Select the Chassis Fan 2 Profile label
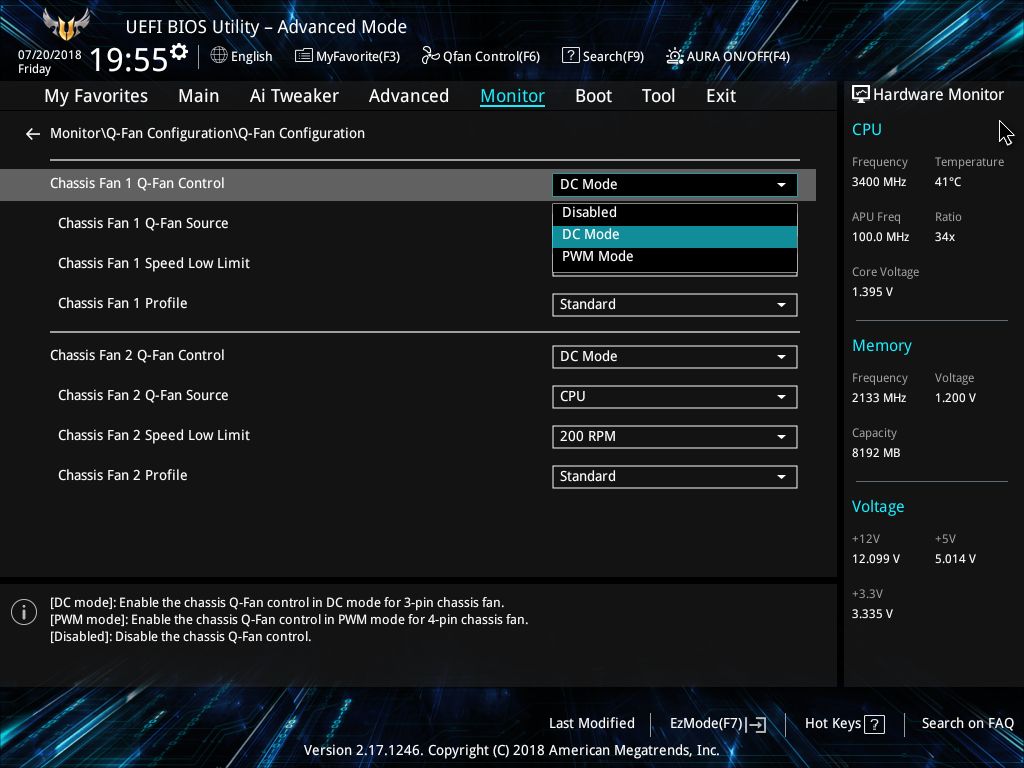Image resolution: width=1024 pixels, height=768 pixels. coord(122,475)
